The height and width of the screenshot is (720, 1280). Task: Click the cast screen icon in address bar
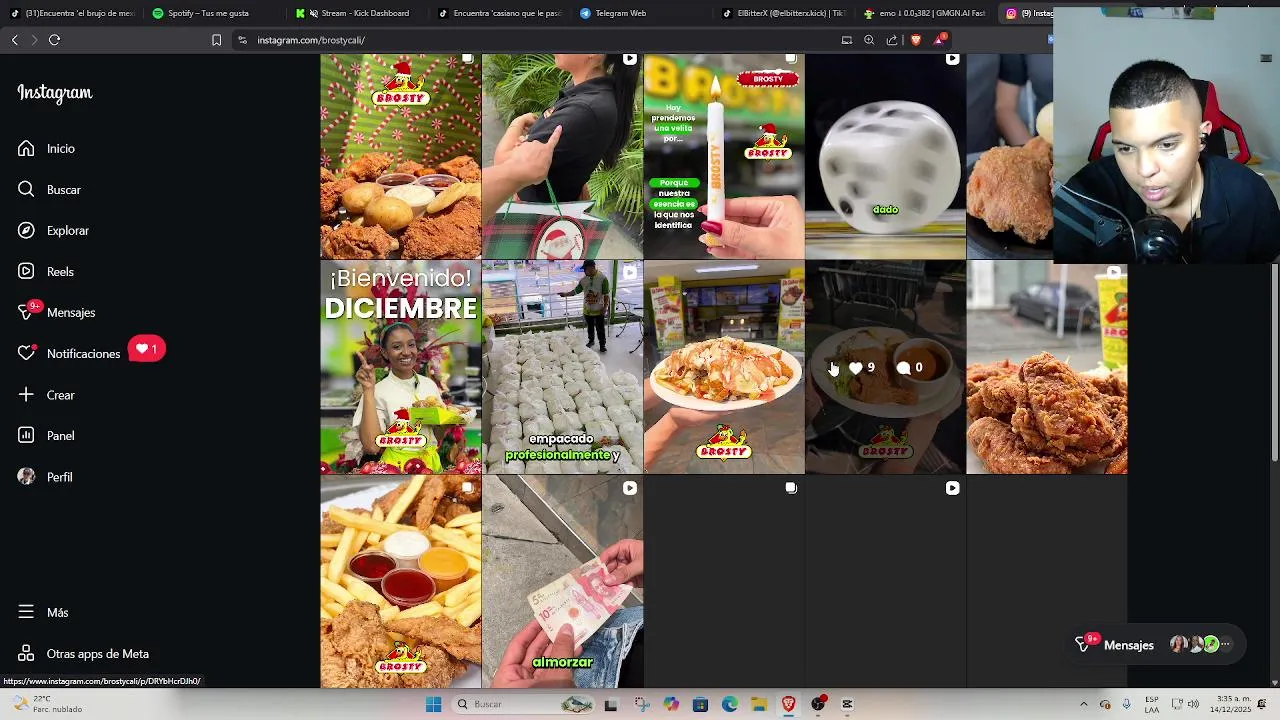click(x=847, y=40)
